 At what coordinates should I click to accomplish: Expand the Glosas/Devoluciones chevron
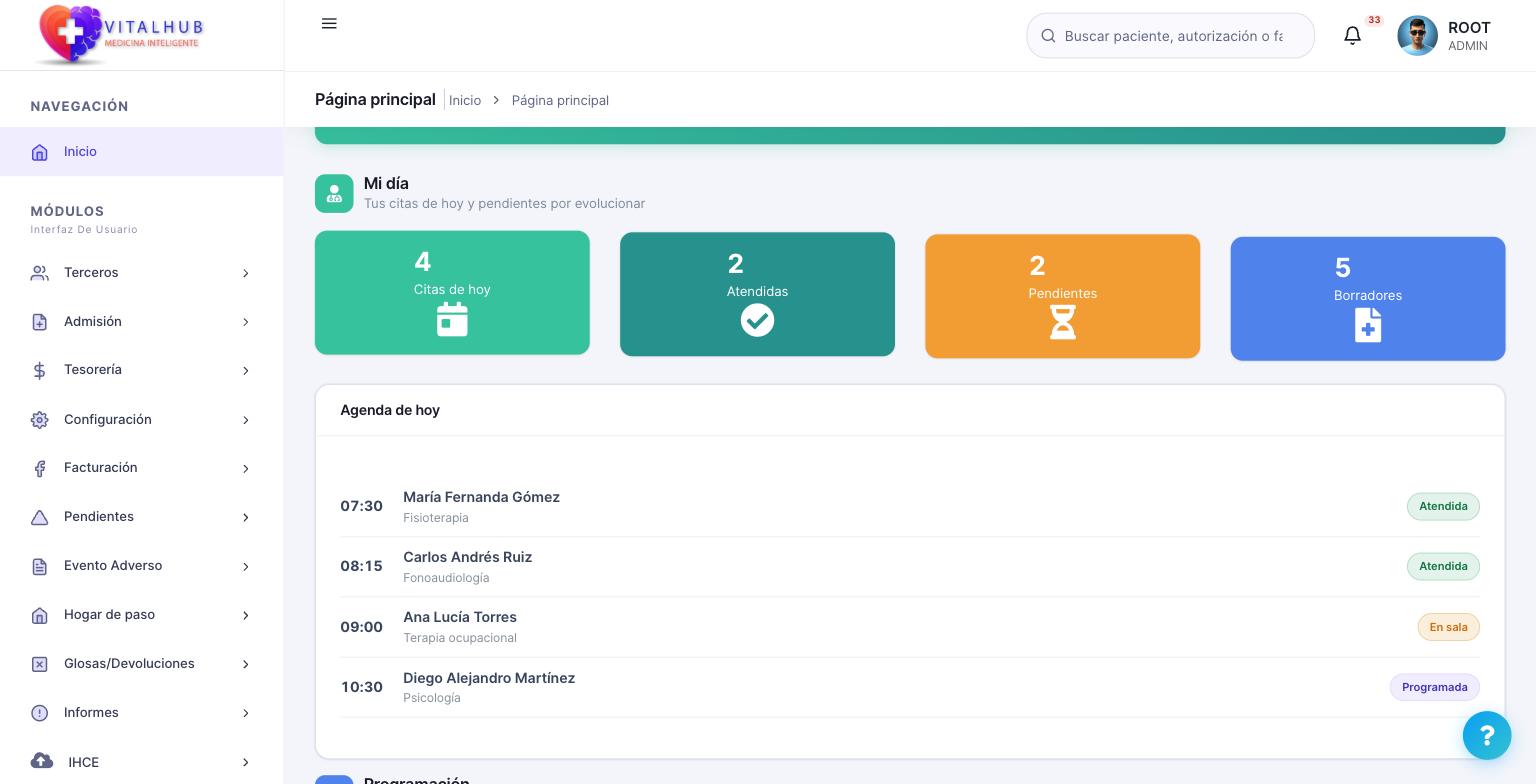(x=245, y=664)
